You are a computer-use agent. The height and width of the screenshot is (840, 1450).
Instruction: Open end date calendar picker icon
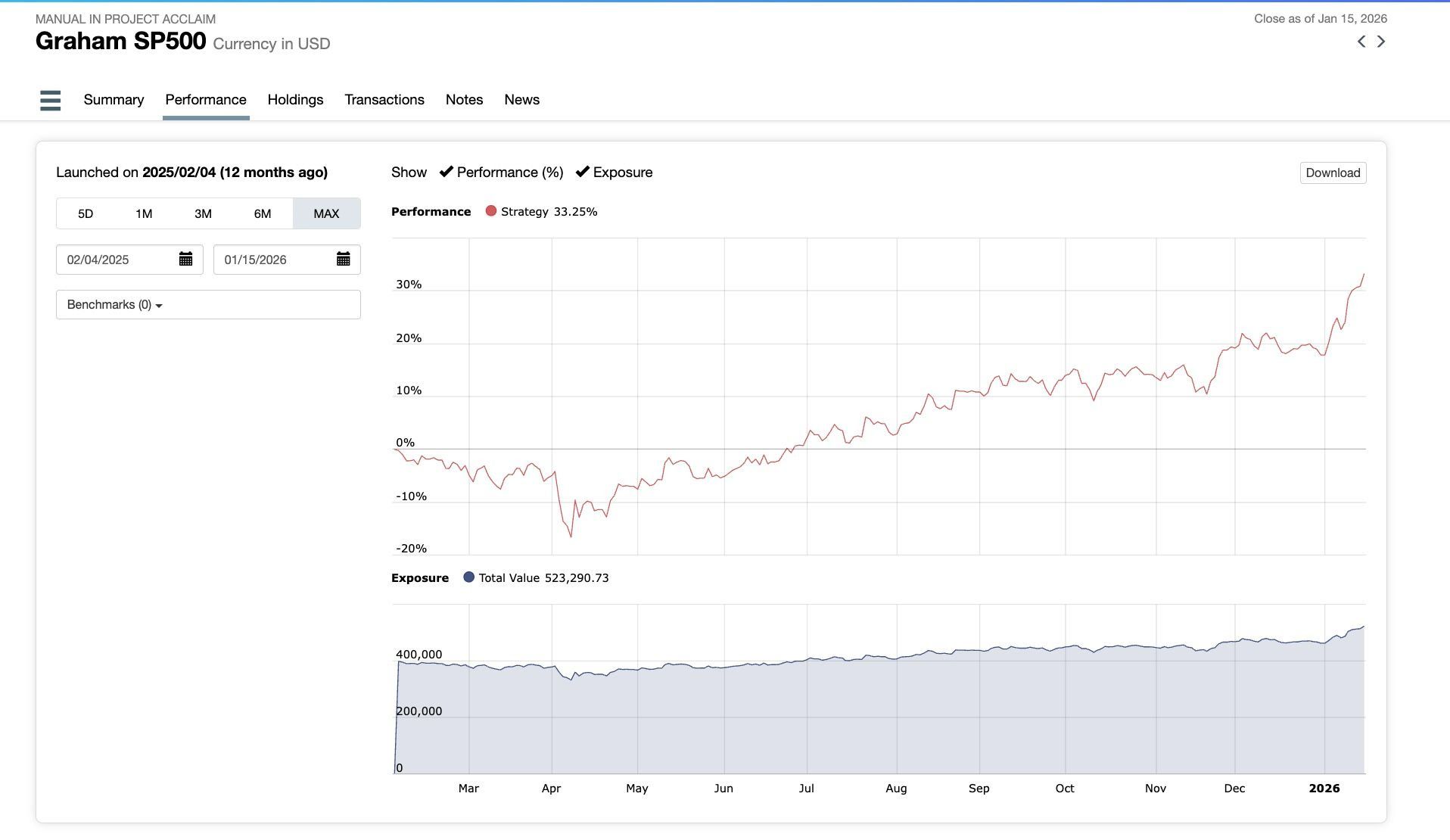(x=343, y=260)
